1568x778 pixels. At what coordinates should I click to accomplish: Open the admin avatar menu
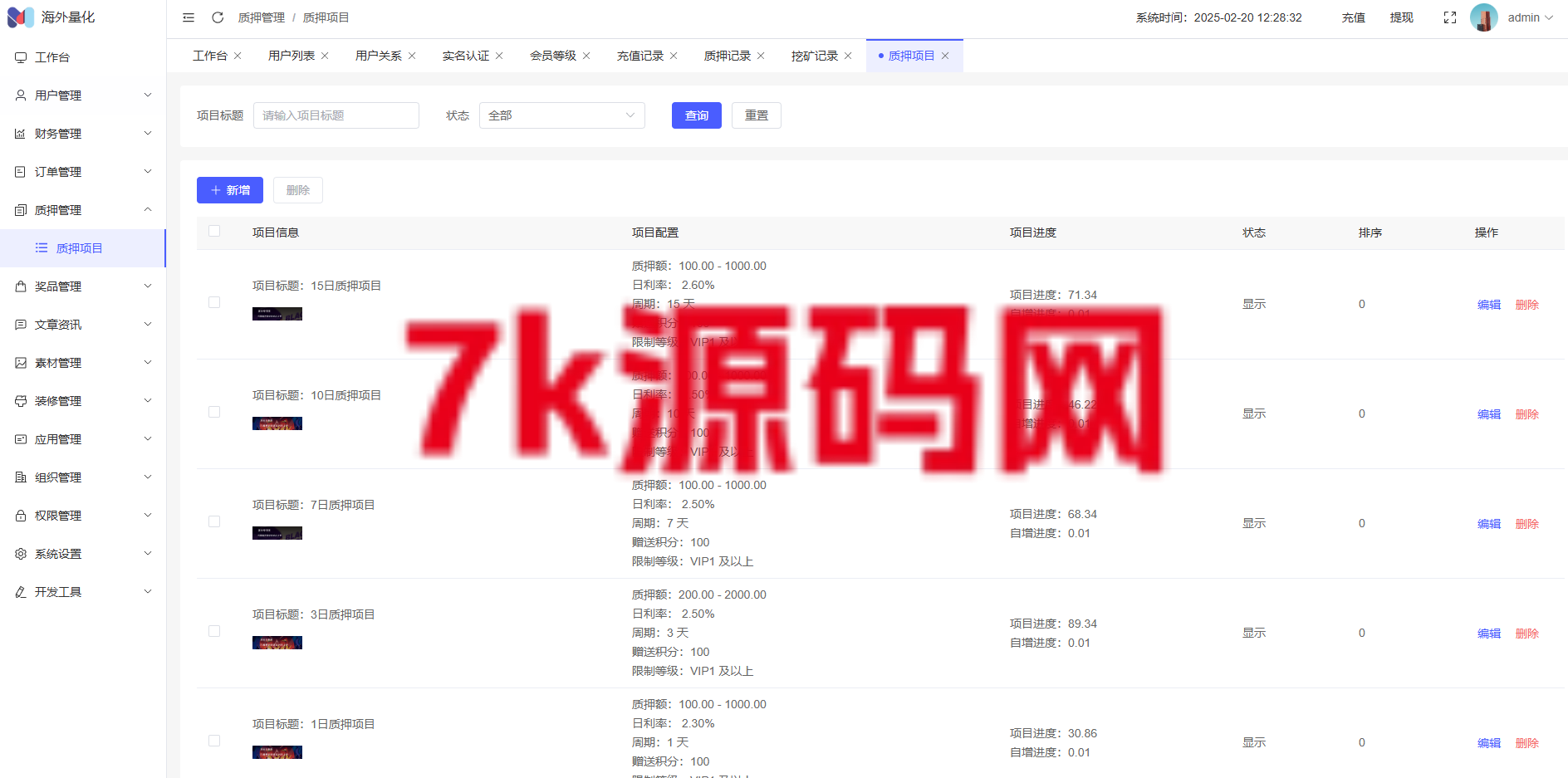1512,17
